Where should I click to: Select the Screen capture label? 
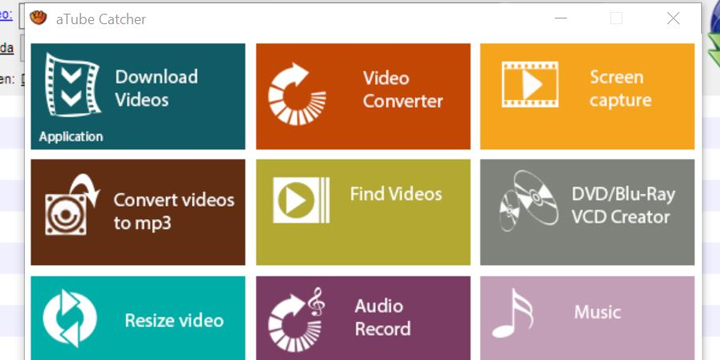pyautogui.click(x=620, y=88)
